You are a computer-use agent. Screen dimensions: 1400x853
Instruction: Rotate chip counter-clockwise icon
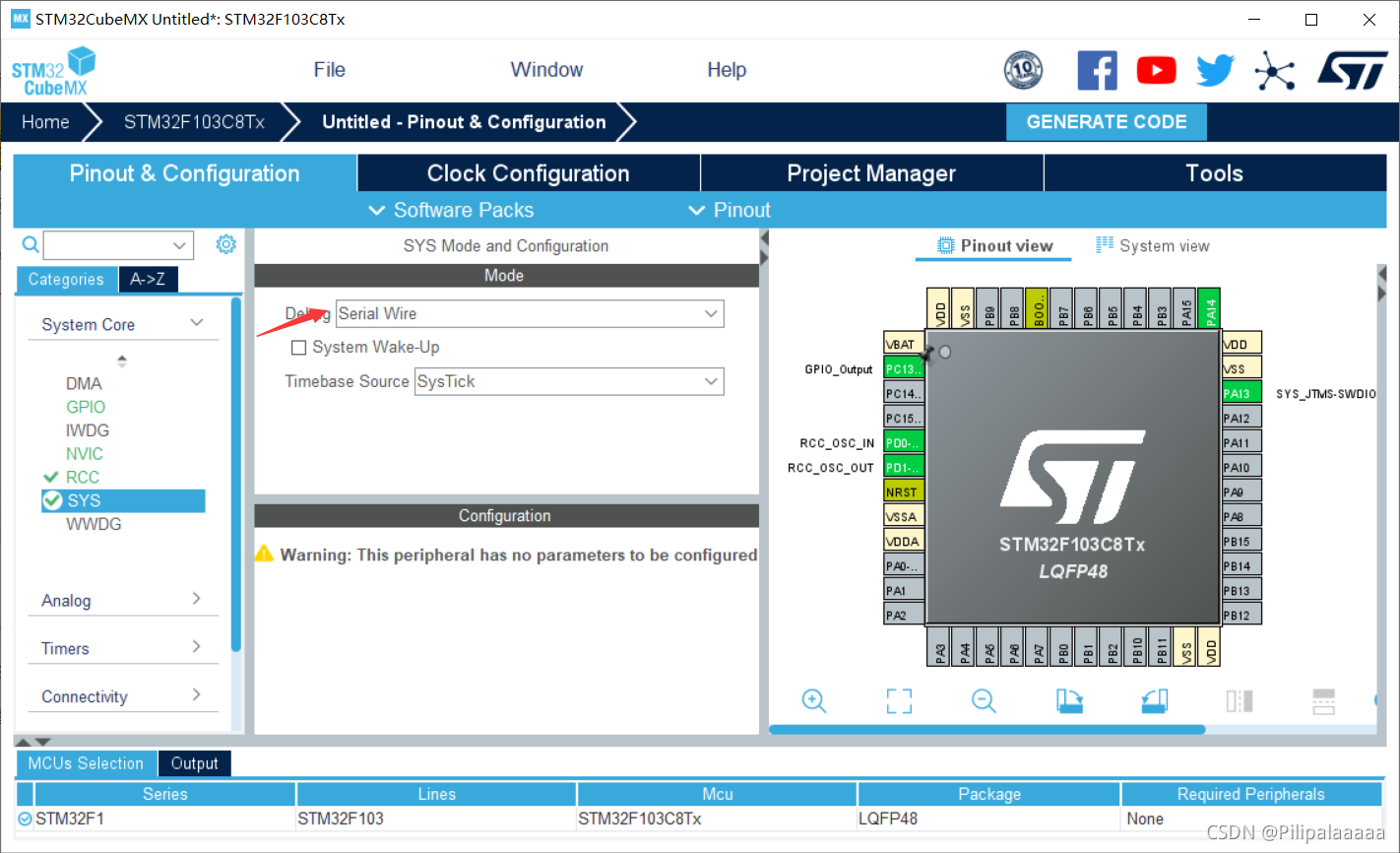coord(1155,700)
